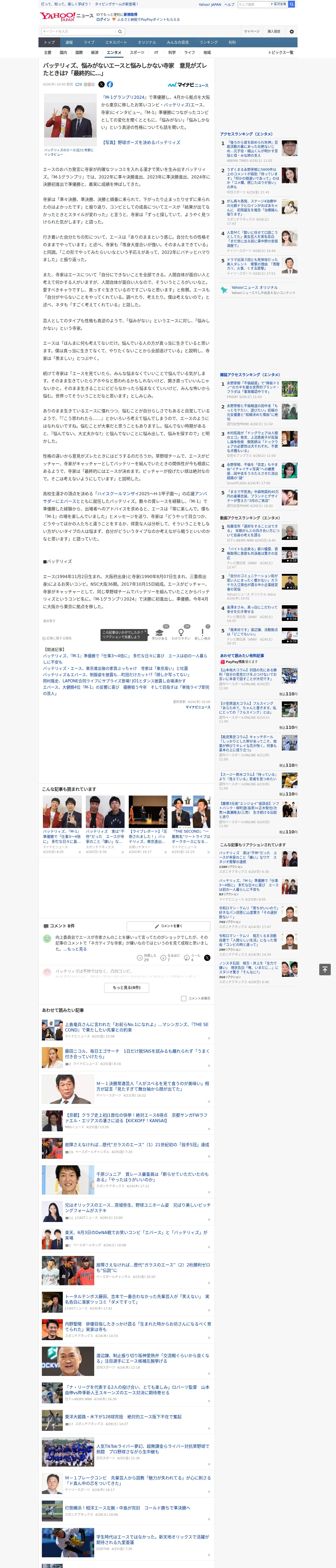Open the エキスパート navigation tab
336x1568 pixels.
click(x=116, y=43)
